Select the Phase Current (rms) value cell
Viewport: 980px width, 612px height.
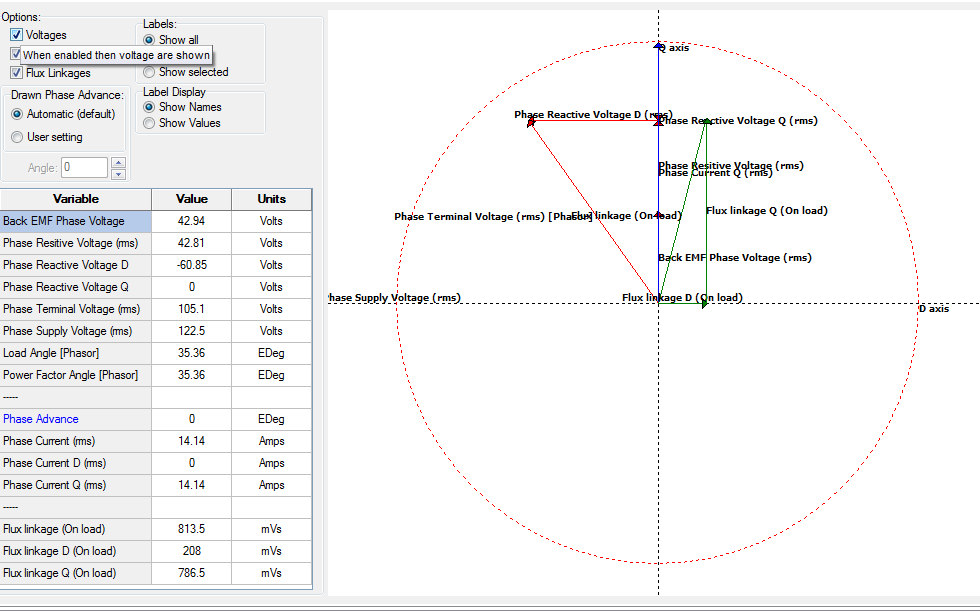pos(191,441)
